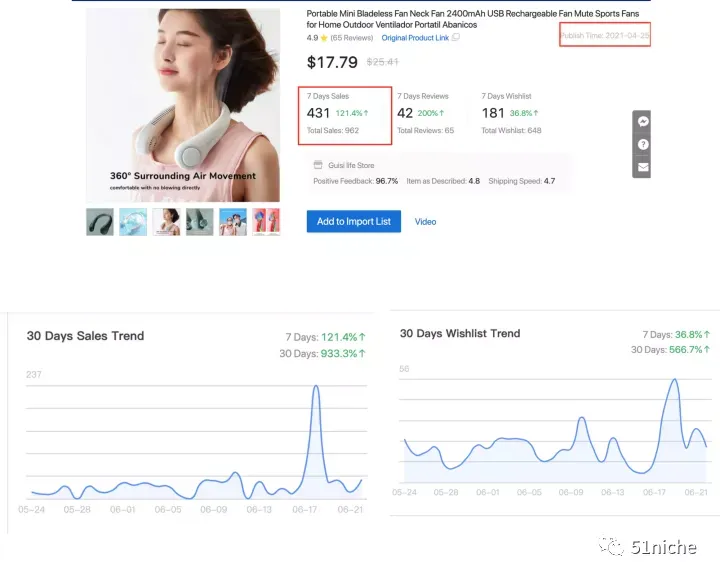The height and width of the screenshot is (577, 720).
Task: Click the wishlist trend peak near 06-19
Action: (675, 380)
